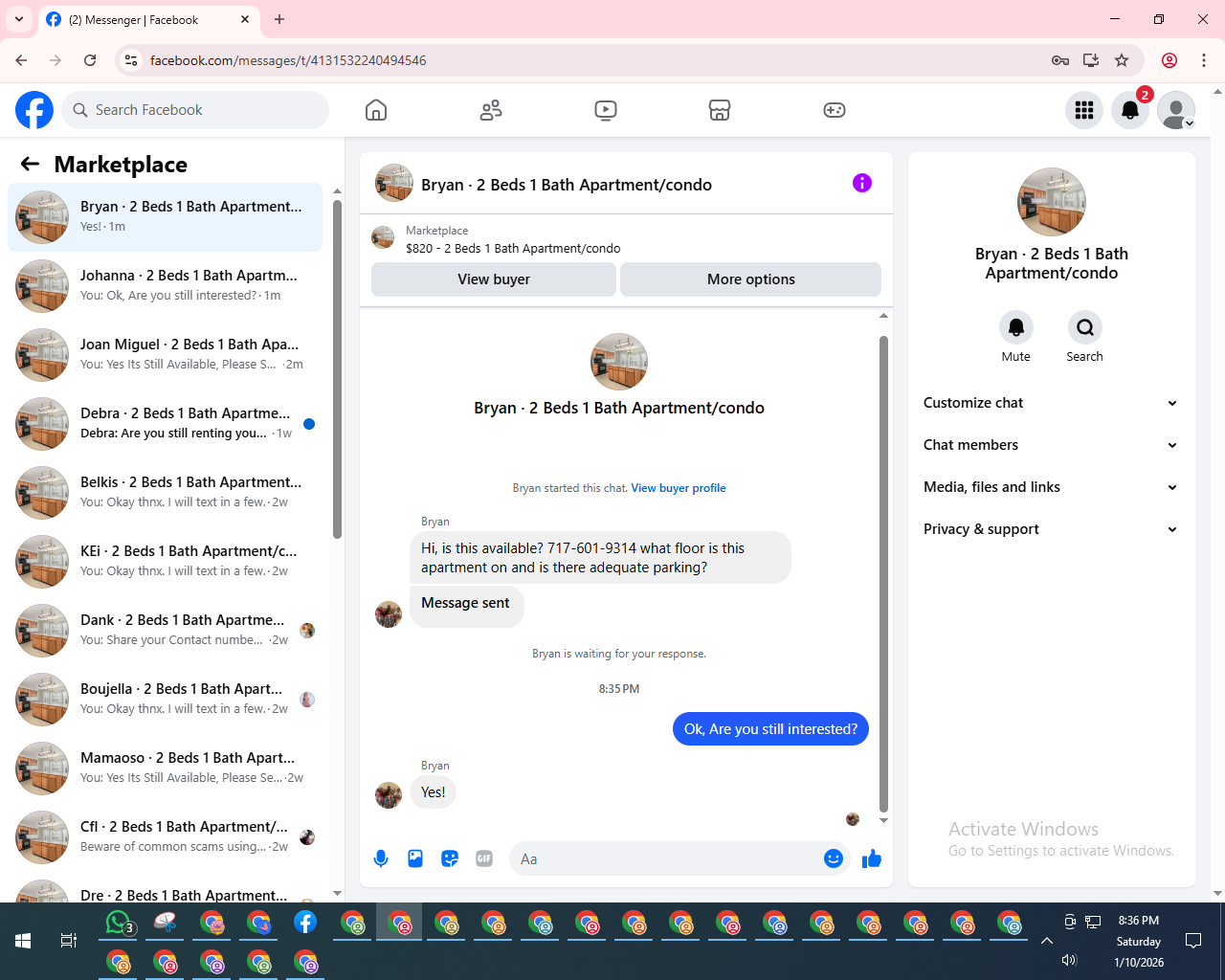Open Boujella conversation

coord(165,700)
